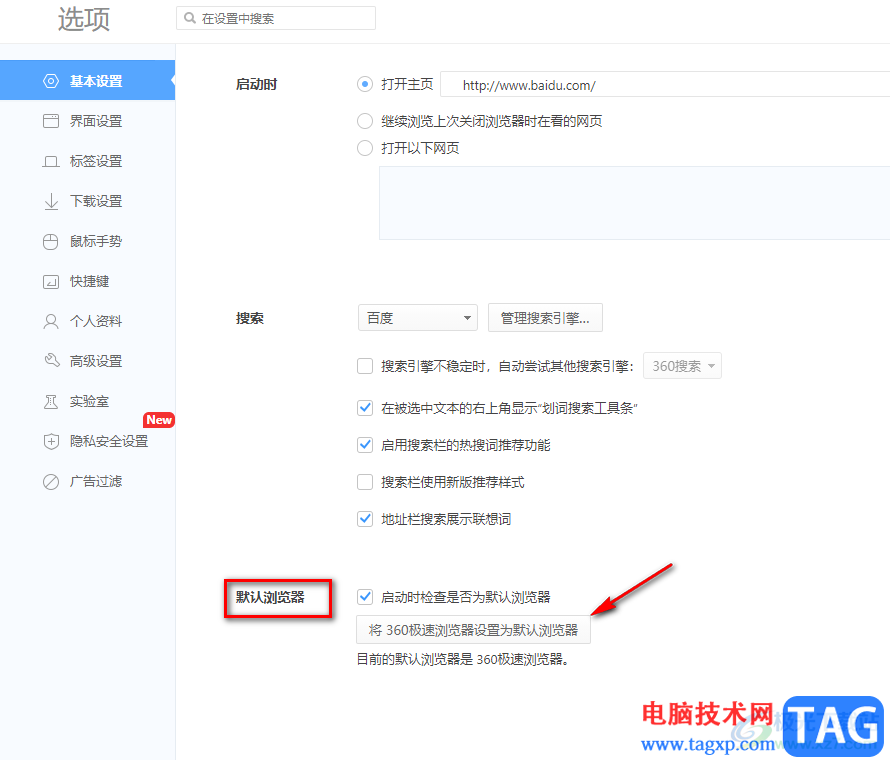The image size is (890, 760).
Task: Enable 搜索引擎不稳定时自动尝试其他搜索引擎 checkbox
Action: [364, 366]
